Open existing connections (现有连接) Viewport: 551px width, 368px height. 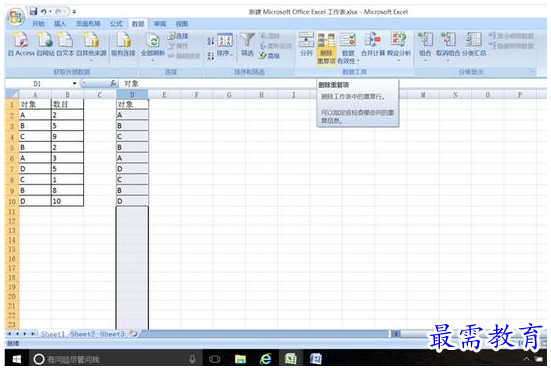click(123, 44)
